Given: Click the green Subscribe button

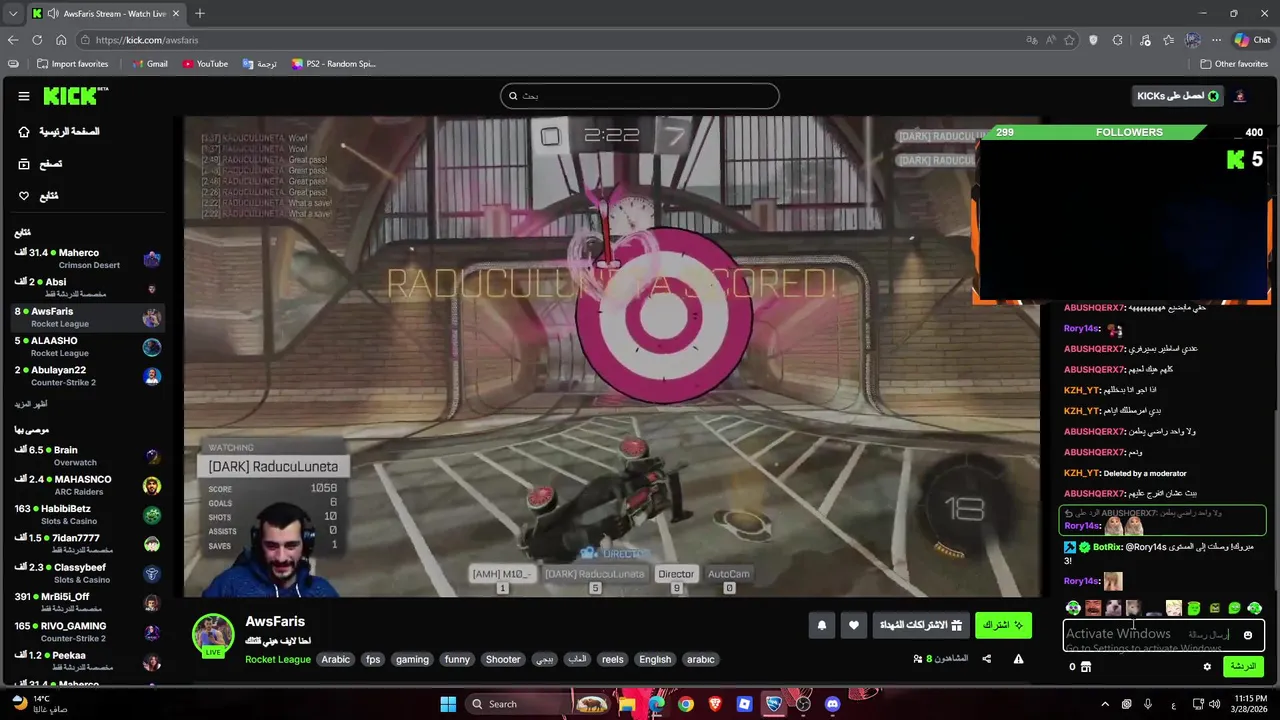Looking at the screenshot, I should point(1003,626).
